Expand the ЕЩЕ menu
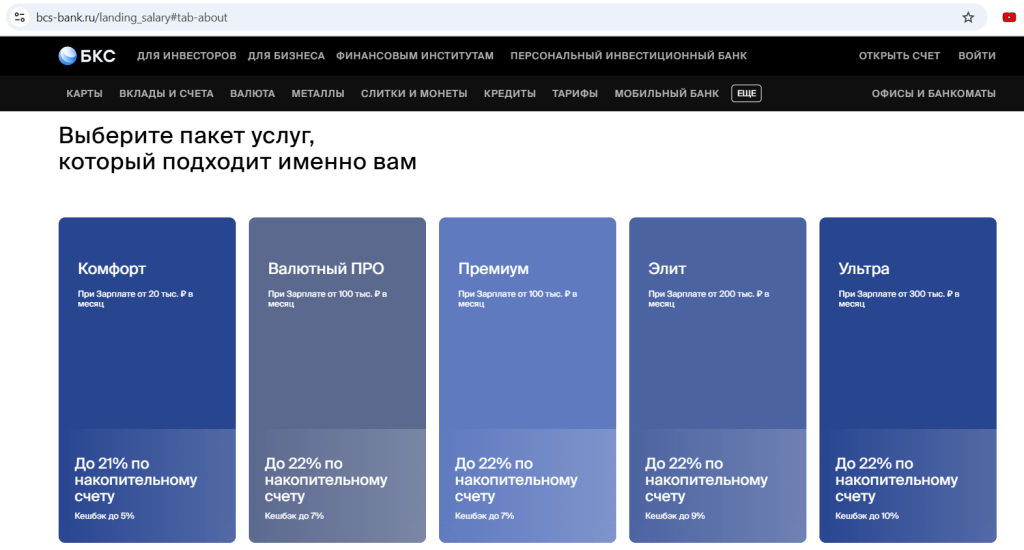Screen dimensions: 1024x550 pos(746,93)
